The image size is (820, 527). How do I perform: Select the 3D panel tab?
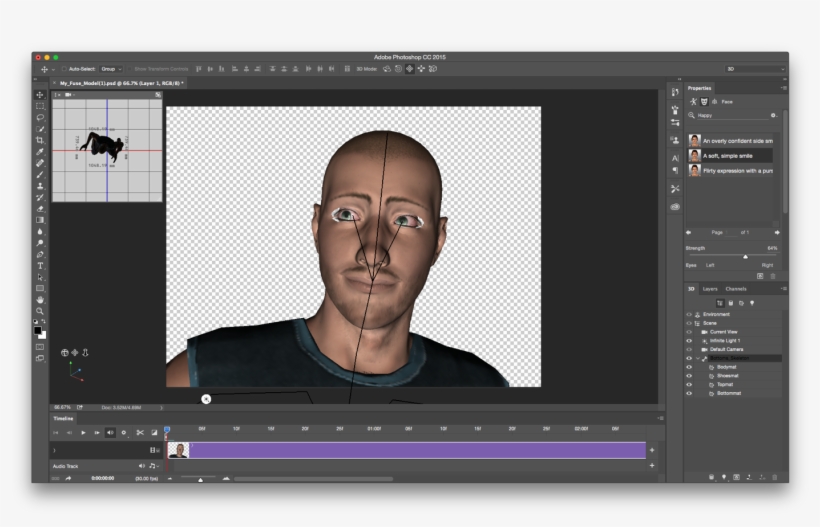tap(691, 289)
